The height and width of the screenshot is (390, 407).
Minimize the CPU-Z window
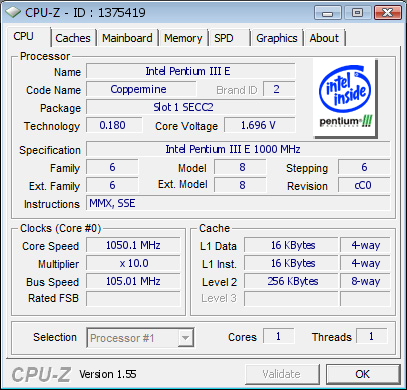tap(328, 13)
